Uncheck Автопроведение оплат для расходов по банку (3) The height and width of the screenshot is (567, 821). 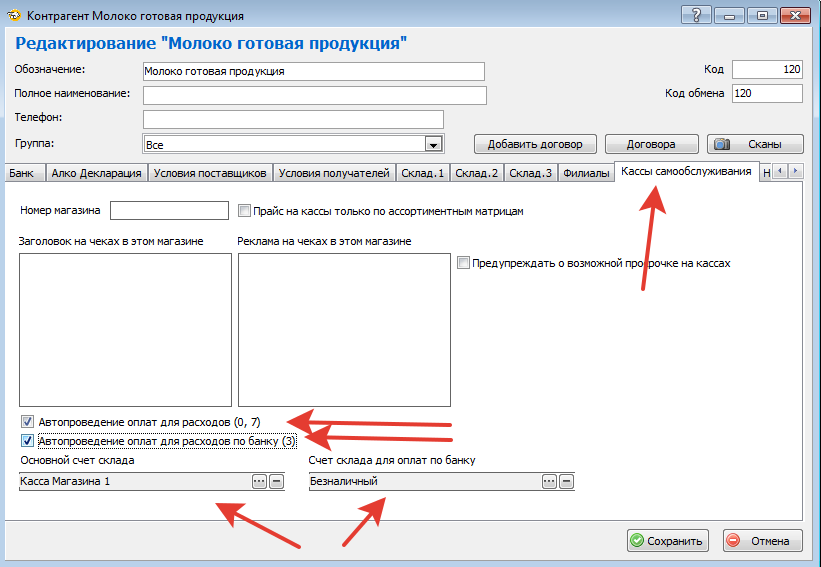pyautogui.click(x=27, y=440)
